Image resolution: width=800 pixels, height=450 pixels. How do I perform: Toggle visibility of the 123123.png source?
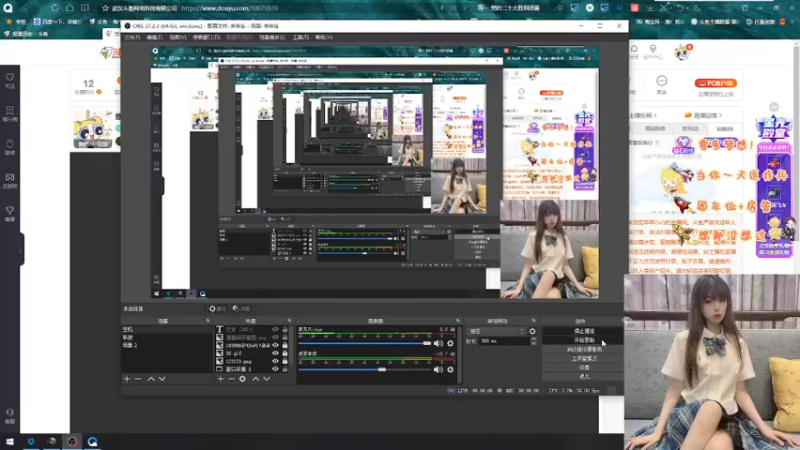tap(276, 361)
